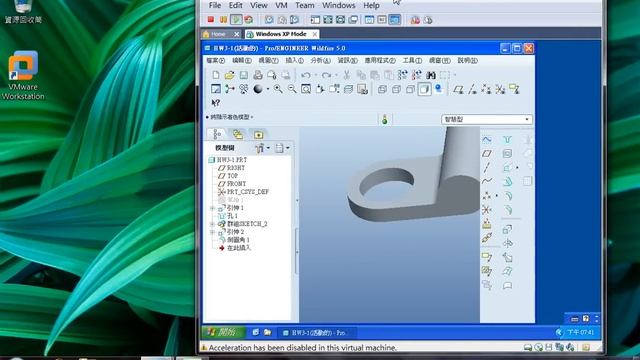
Task: Open a file with the yellow folder icon
Action: pos(229,75)
